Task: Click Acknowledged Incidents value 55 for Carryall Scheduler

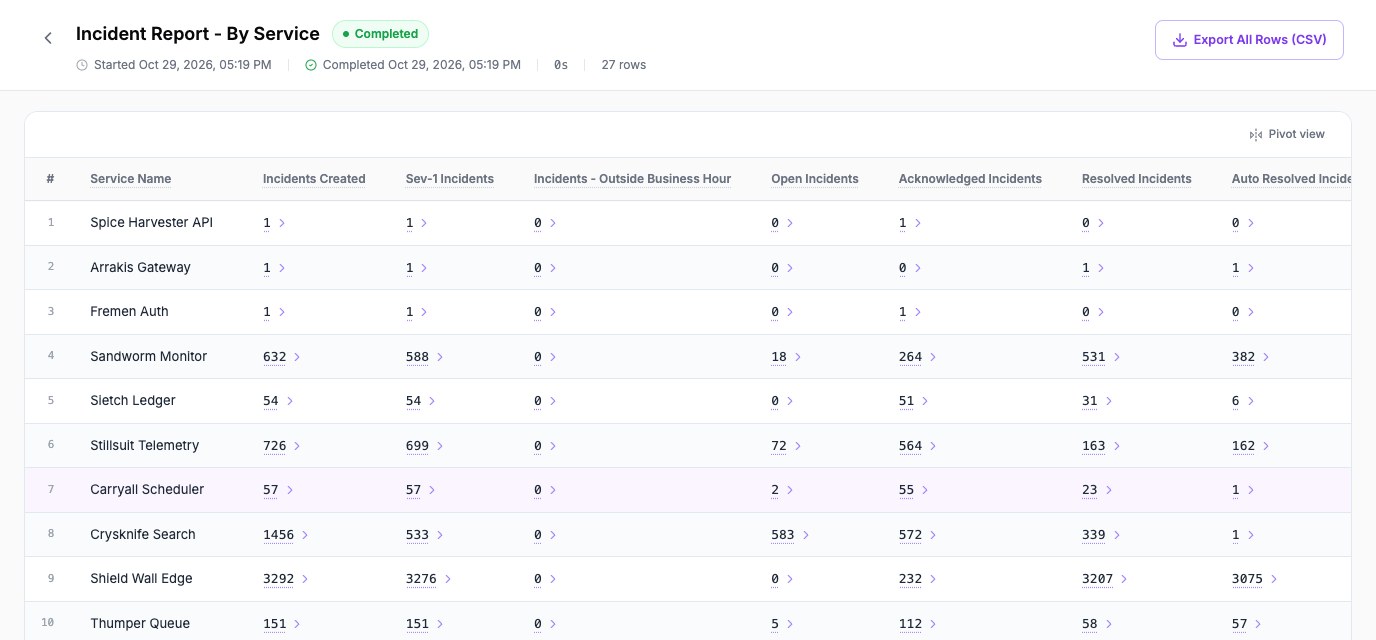Action: click(x=906, y=490)
